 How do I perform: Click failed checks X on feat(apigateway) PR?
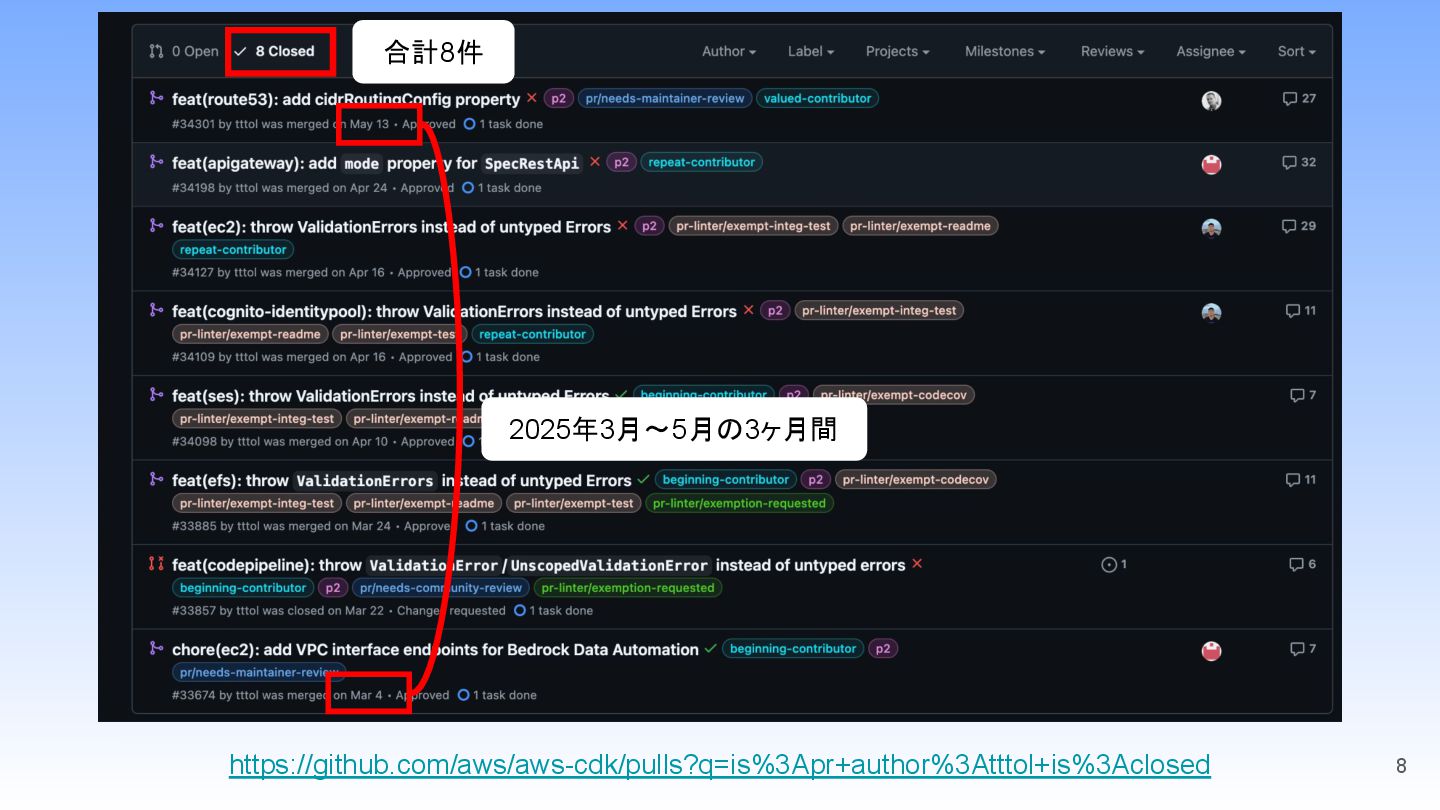tap(595, 162)
